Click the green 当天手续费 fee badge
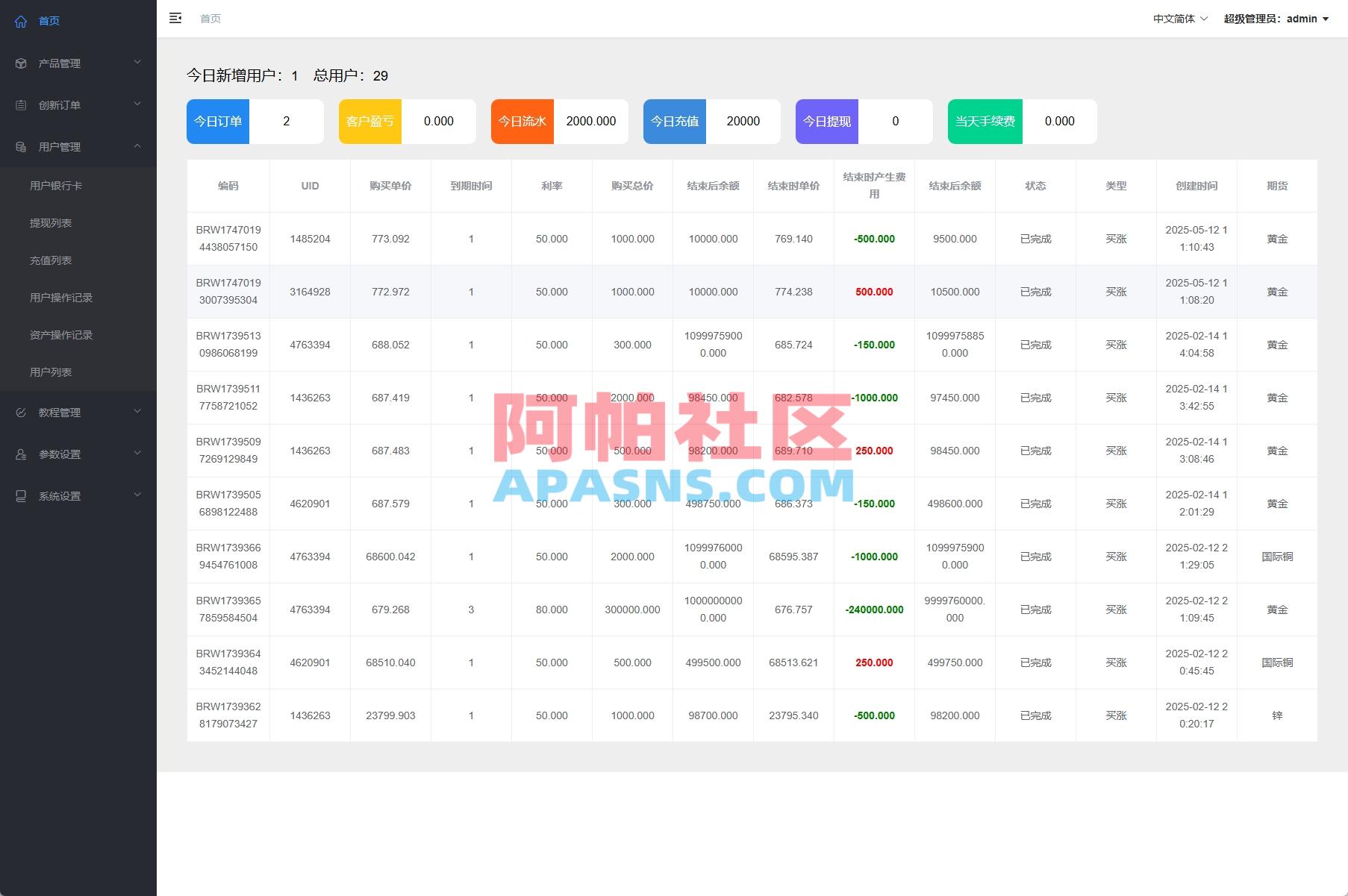 click(985, 121)
